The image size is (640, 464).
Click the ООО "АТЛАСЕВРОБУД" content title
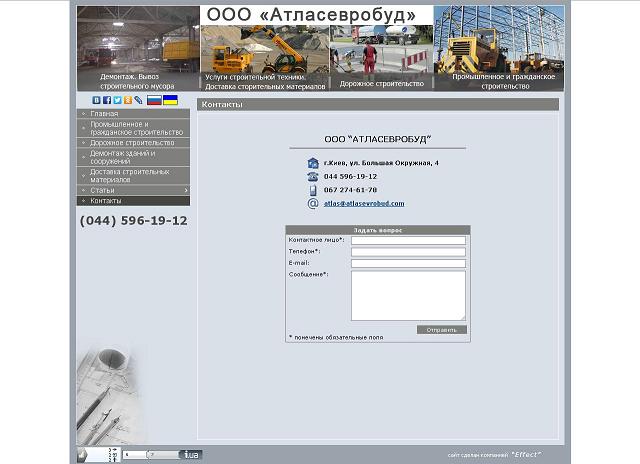(x=378, y=139)
